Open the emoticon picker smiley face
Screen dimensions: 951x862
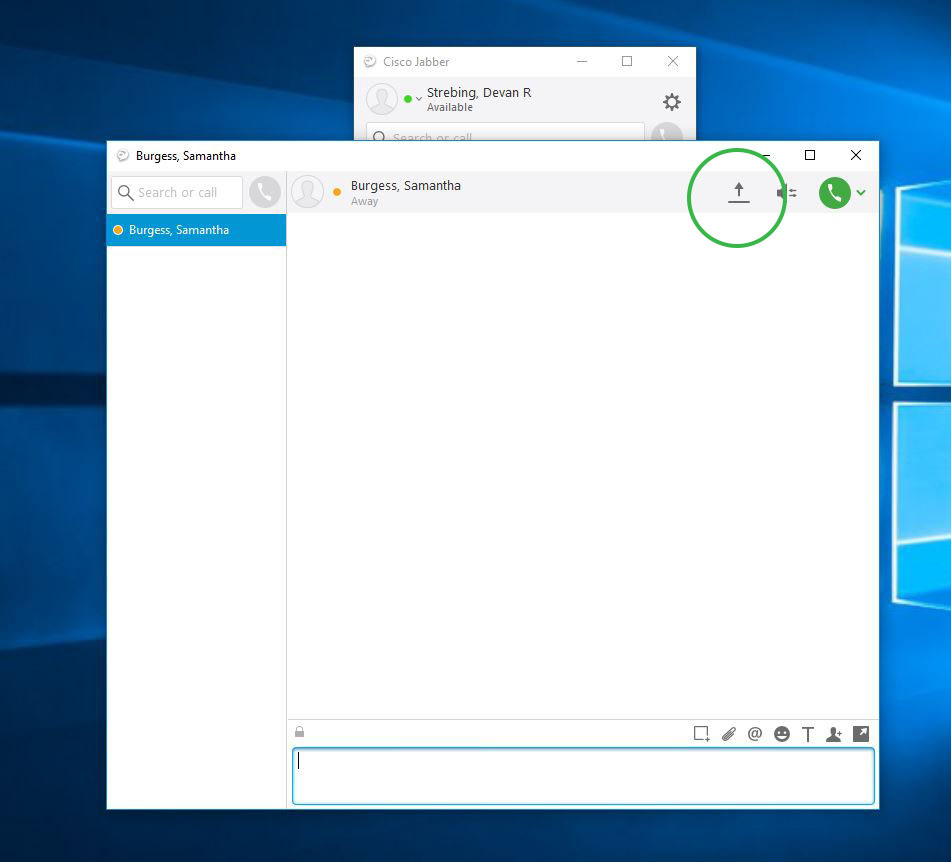[x=782, y=734]
